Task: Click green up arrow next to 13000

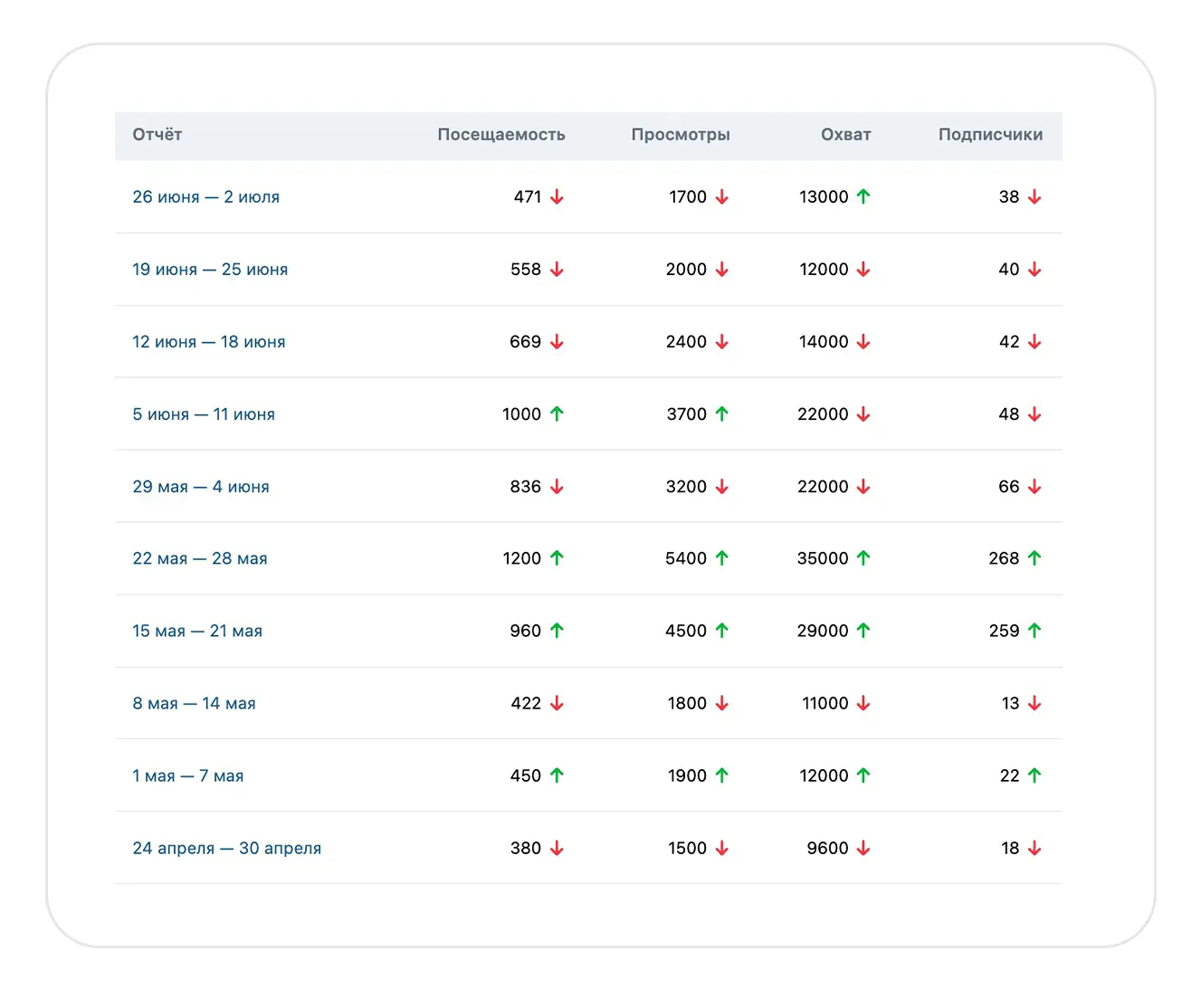Action: click(863, 196)
